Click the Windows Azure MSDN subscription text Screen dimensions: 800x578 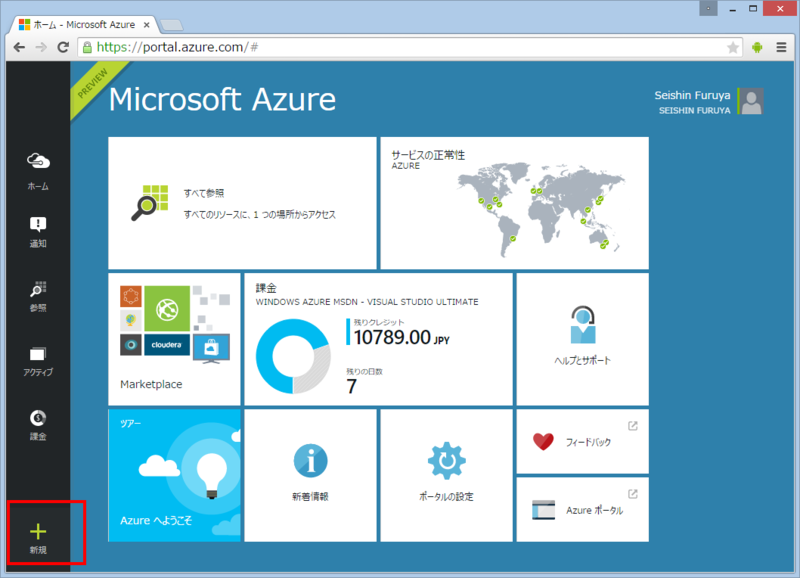coord(367,302)
